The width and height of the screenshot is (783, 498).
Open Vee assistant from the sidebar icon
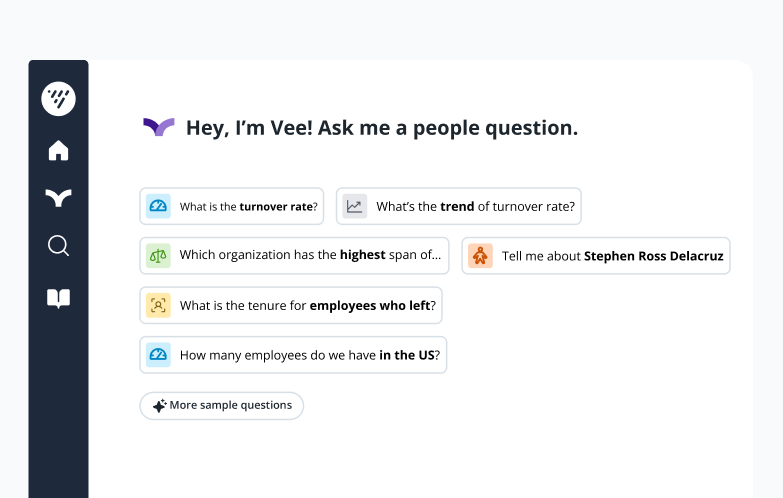click(x=58, y=198)
